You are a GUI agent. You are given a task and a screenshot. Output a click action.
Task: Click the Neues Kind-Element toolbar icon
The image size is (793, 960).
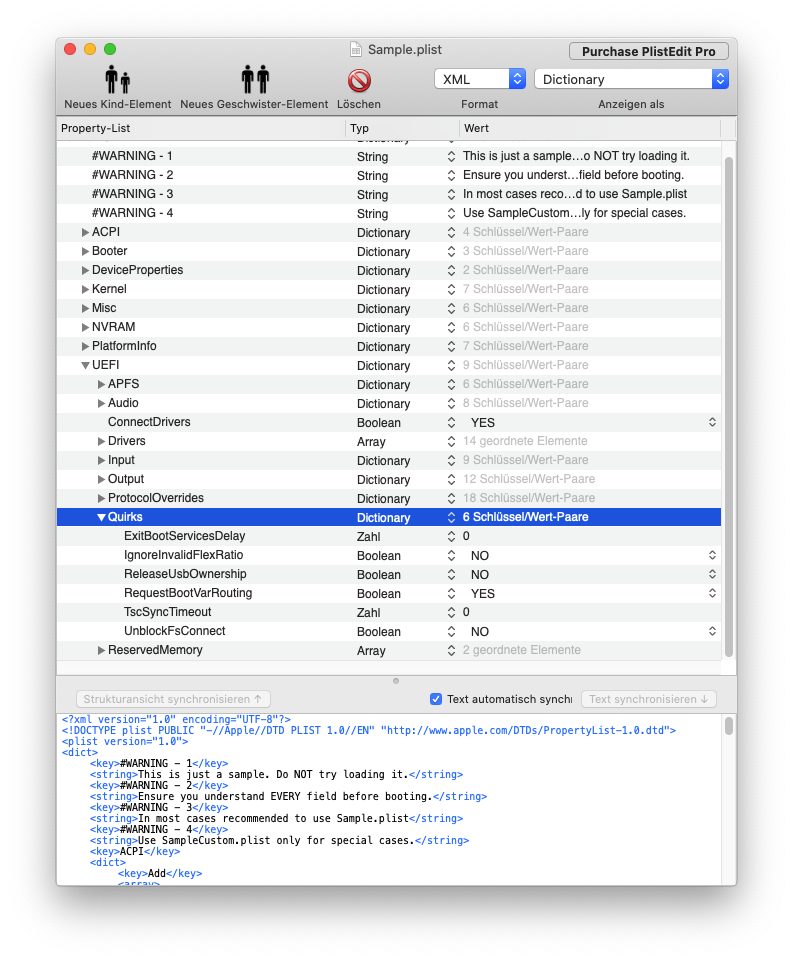pos(117,80)
